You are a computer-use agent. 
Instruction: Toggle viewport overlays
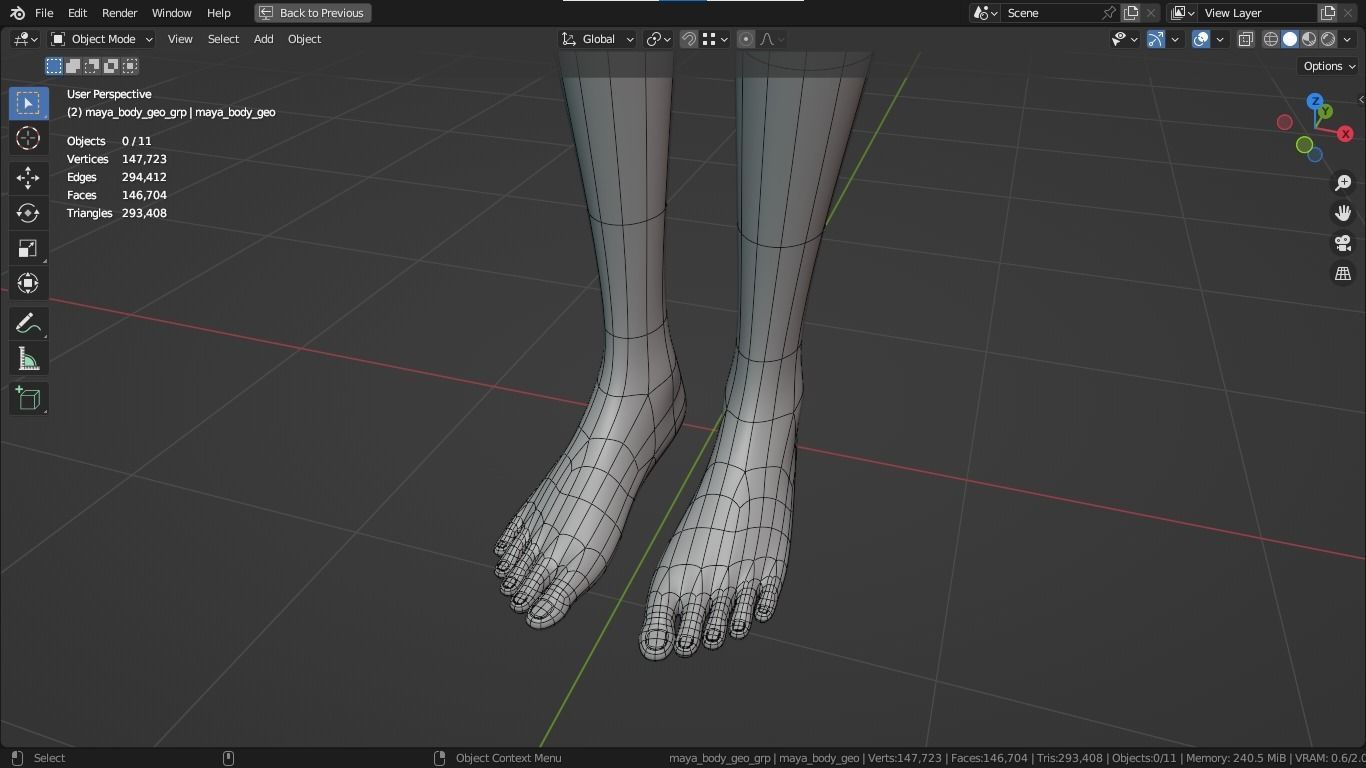tap(1201, 39)
